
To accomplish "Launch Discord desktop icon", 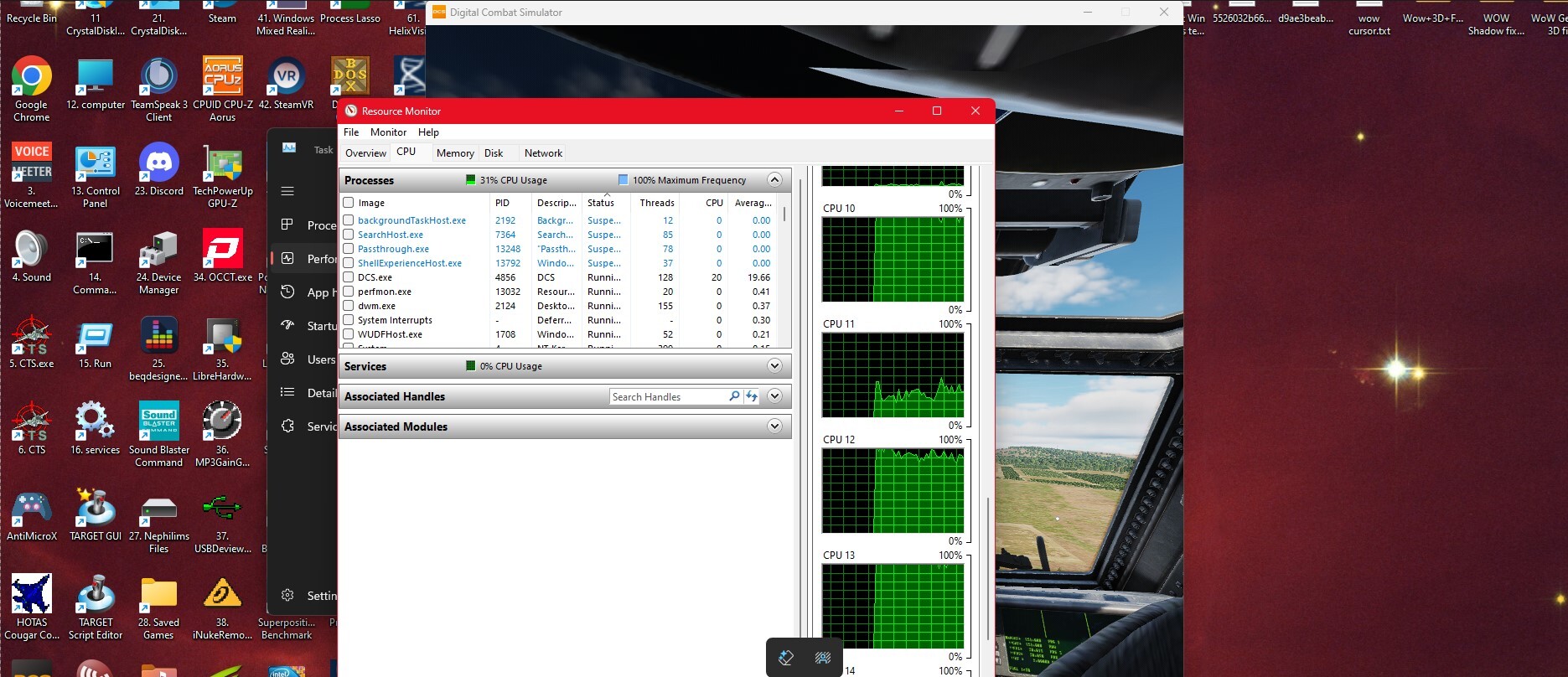I will pos(158,170).
